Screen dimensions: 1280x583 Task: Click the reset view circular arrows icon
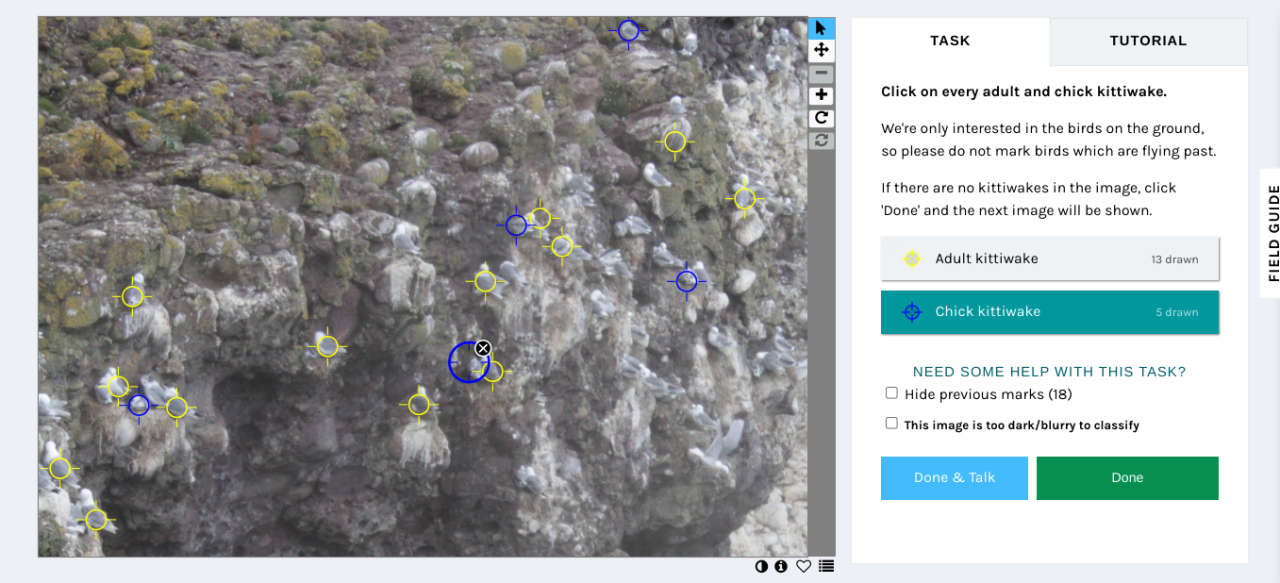pos(821,140)
